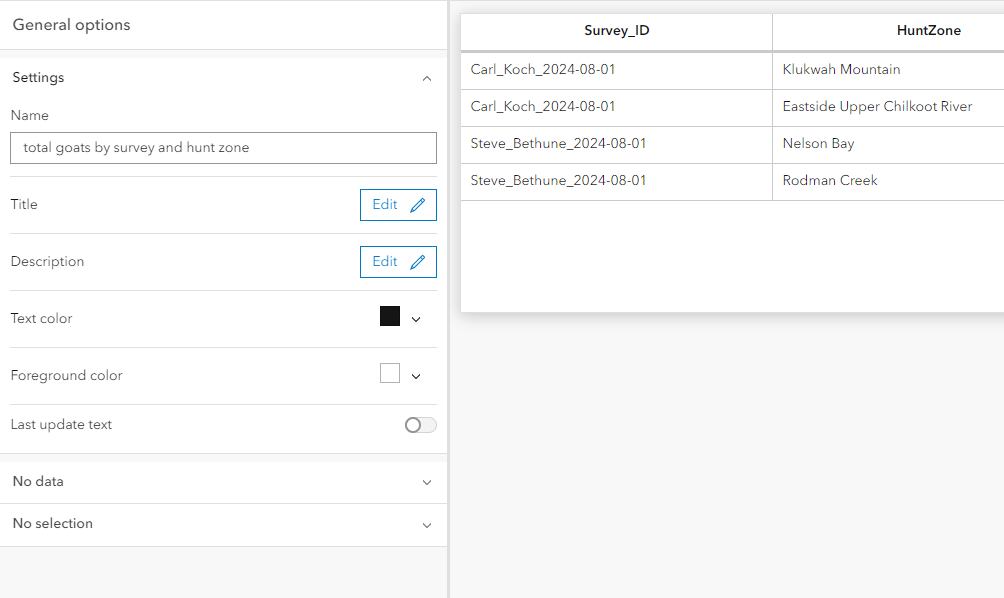1004x598 pixels.
Task: Select the Nelson Bay row
Action: click(x=818, y=143)
